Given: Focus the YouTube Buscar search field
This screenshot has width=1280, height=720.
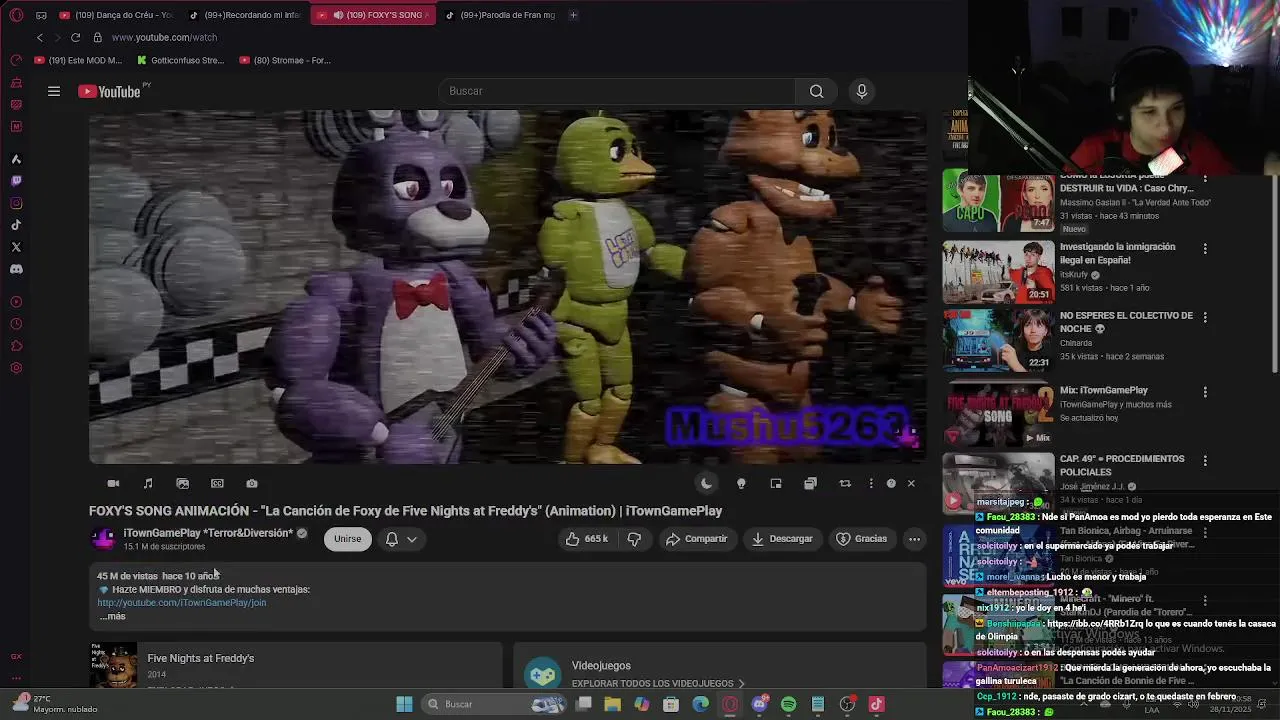Looking at the screenshot, I should click(617, 91).
